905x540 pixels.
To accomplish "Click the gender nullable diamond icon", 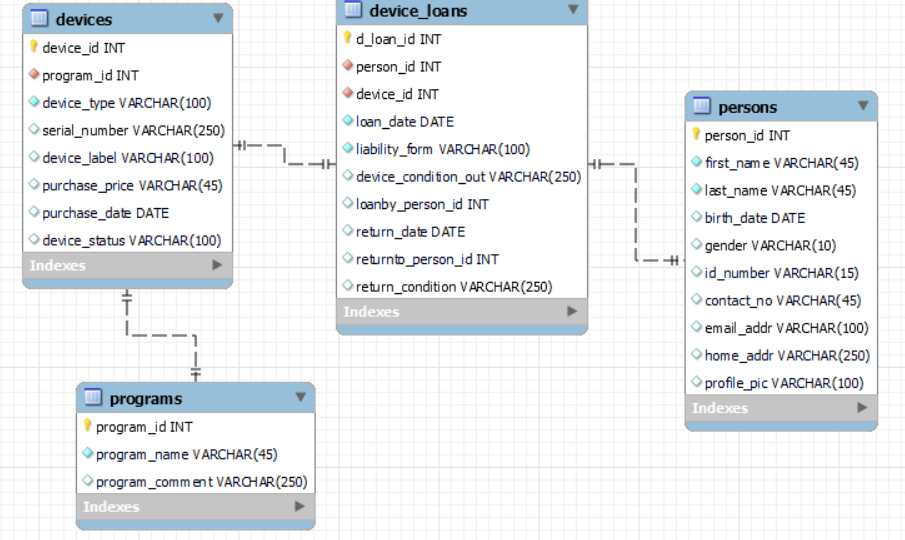I will pos(697,244).
